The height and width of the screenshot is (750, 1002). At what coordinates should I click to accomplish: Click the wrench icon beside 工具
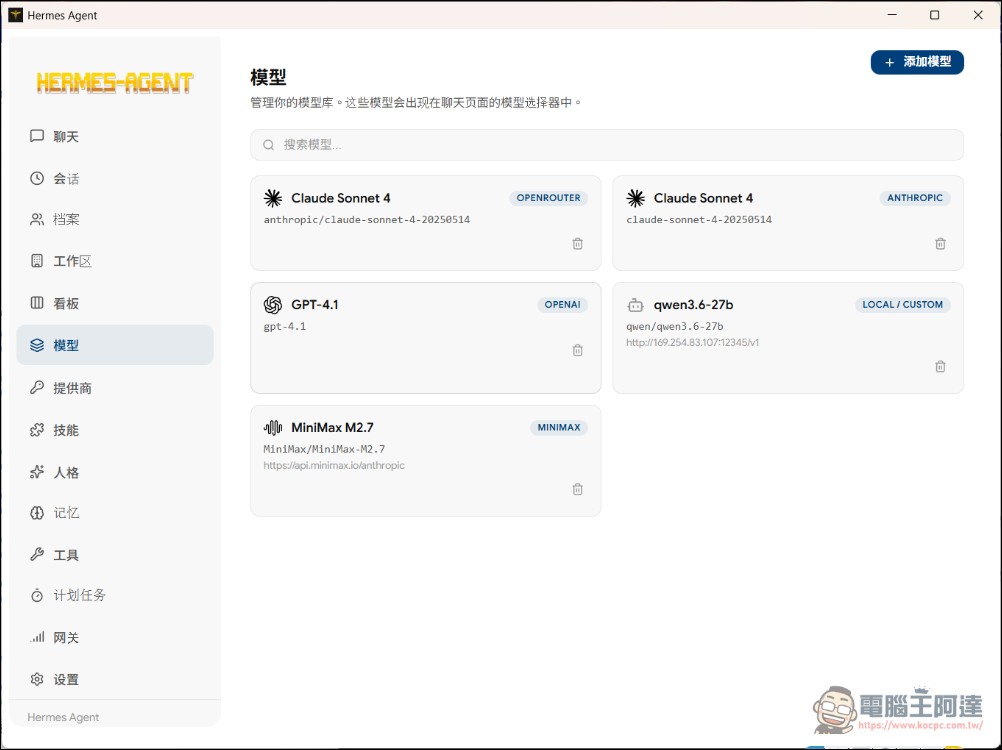tap(37, 555)
